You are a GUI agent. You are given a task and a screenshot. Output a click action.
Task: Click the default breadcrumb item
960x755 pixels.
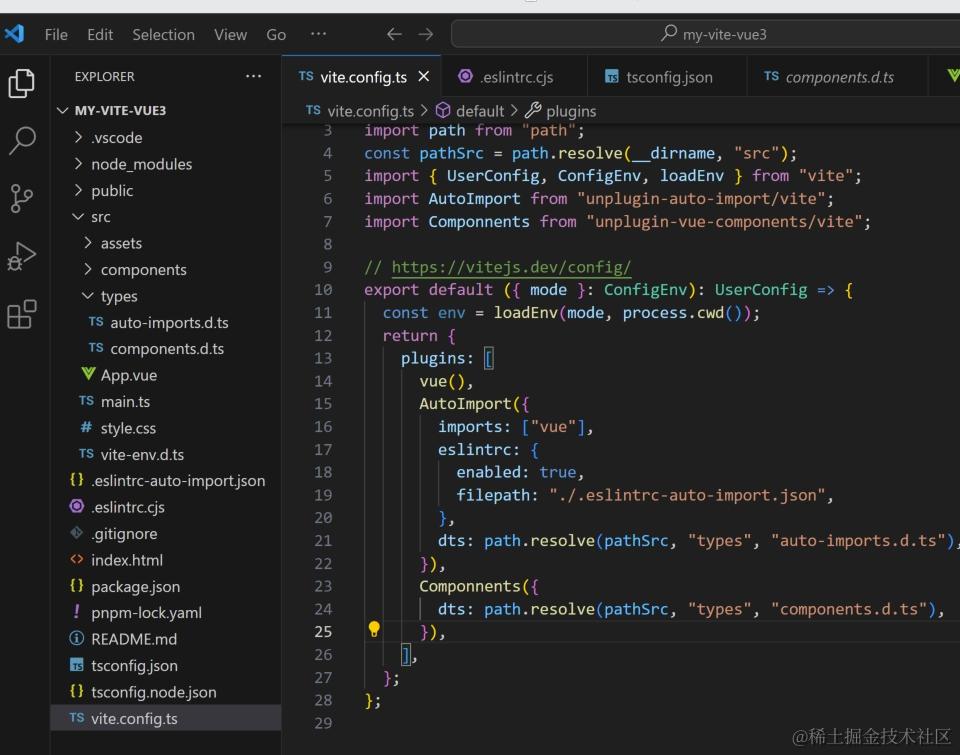coord(480,111)
